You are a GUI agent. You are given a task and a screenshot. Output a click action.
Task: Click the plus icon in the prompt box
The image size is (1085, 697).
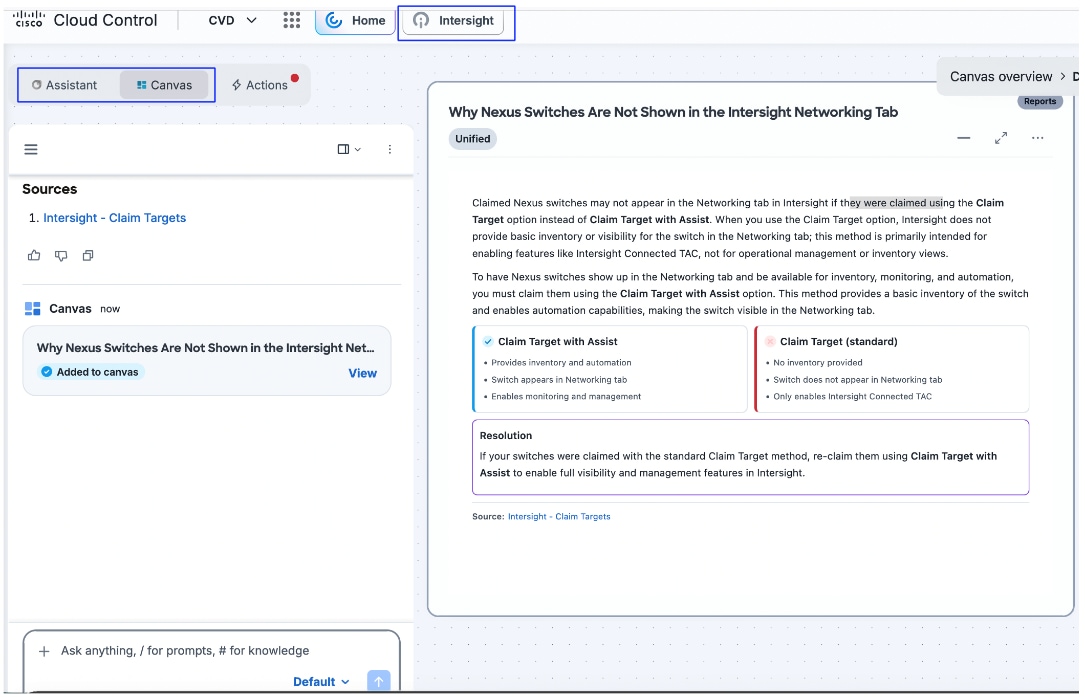(44, 651)
